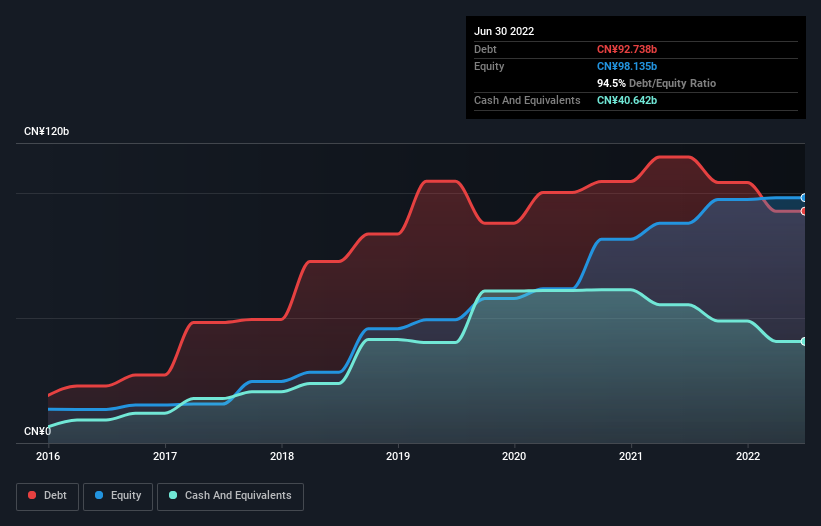The width and height of the screenshot is (821, 526).
Task: Click the 2017 x-axis label
Action: [x=165, y=456]
